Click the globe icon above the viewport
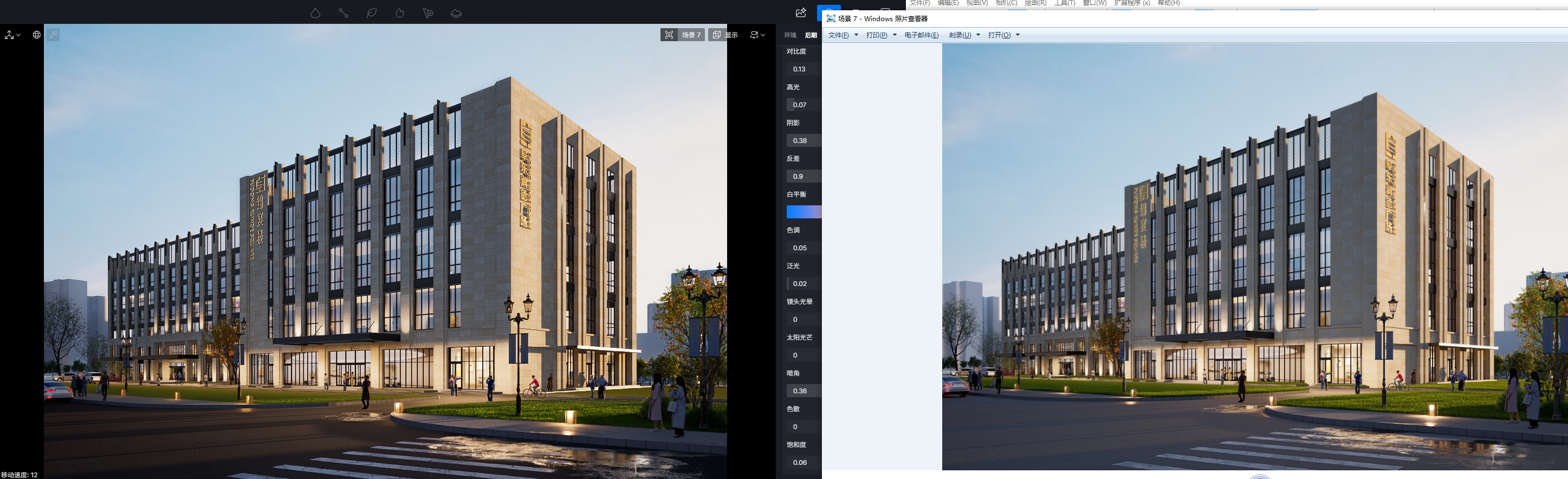The width and height of the screenshot is (1568, 479). tap(36, 35)
